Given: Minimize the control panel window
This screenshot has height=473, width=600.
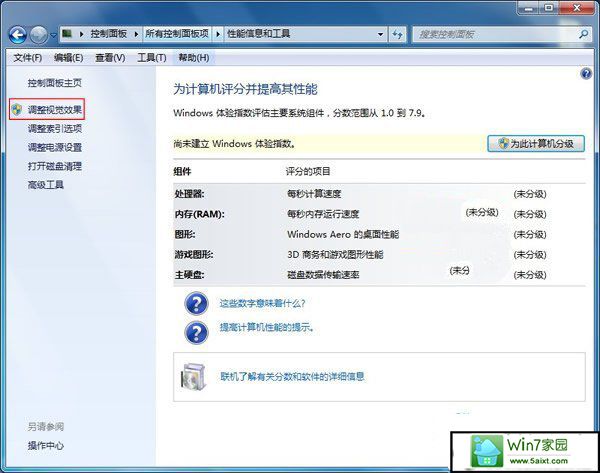Looking at the screenshot, I should point(528,7).
